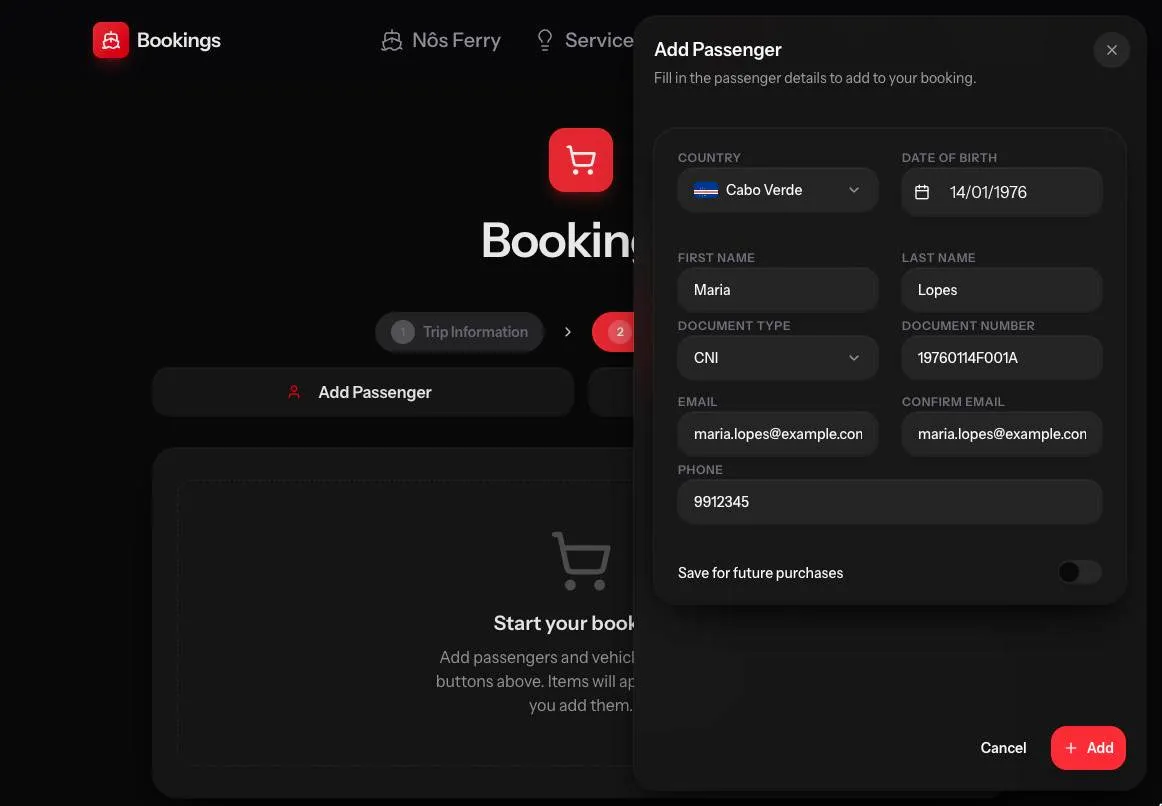Click the Add Passenger dialog title
Screen dimensions: 1162x806
click(x=717, y=50)
